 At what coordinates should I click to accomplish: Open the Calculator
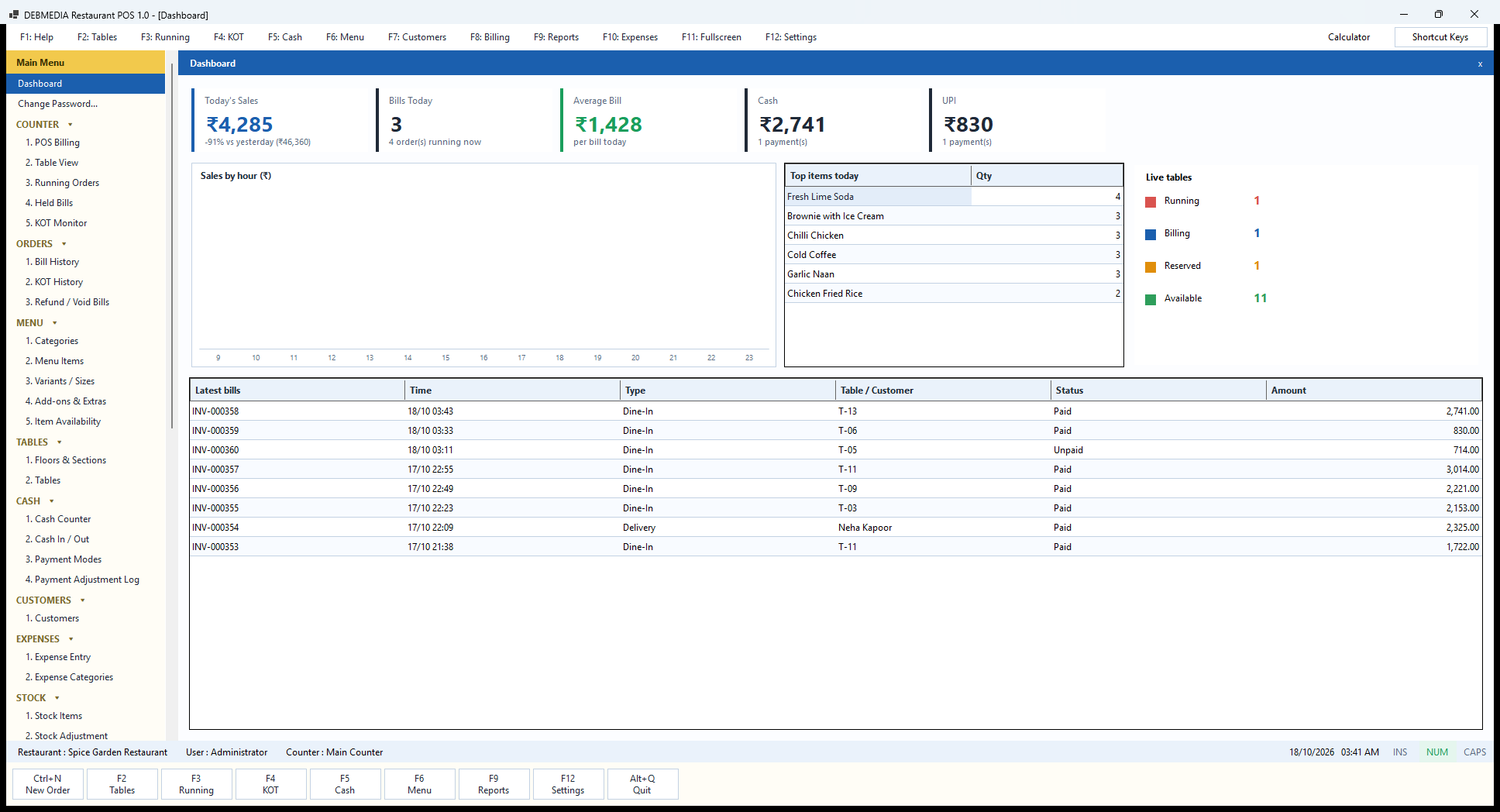click(1349, 37)
